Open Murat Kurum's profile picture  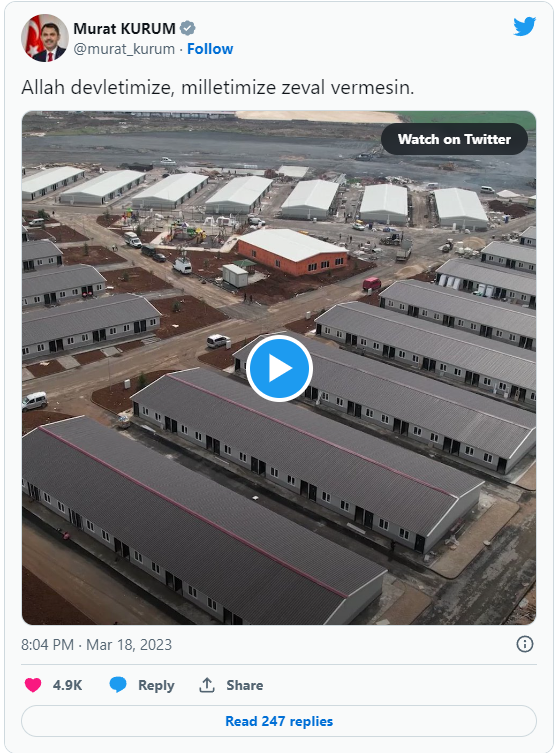click(x=45, y=38)
